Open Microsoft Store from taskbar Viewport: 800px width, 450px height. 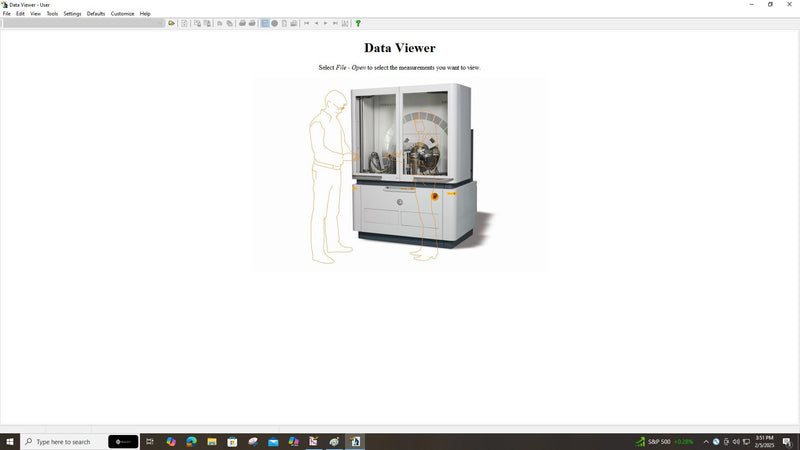pos(232,442)
